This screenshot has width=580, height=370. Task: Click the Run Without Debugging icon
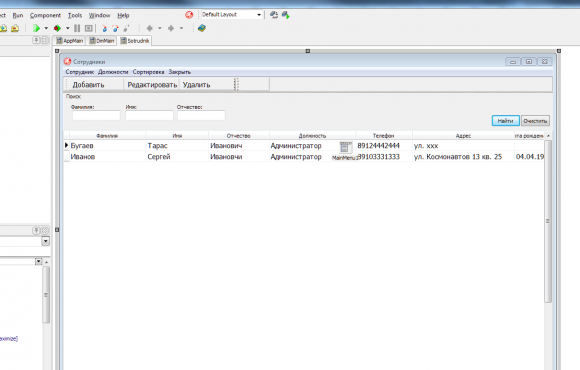[57, 28]
